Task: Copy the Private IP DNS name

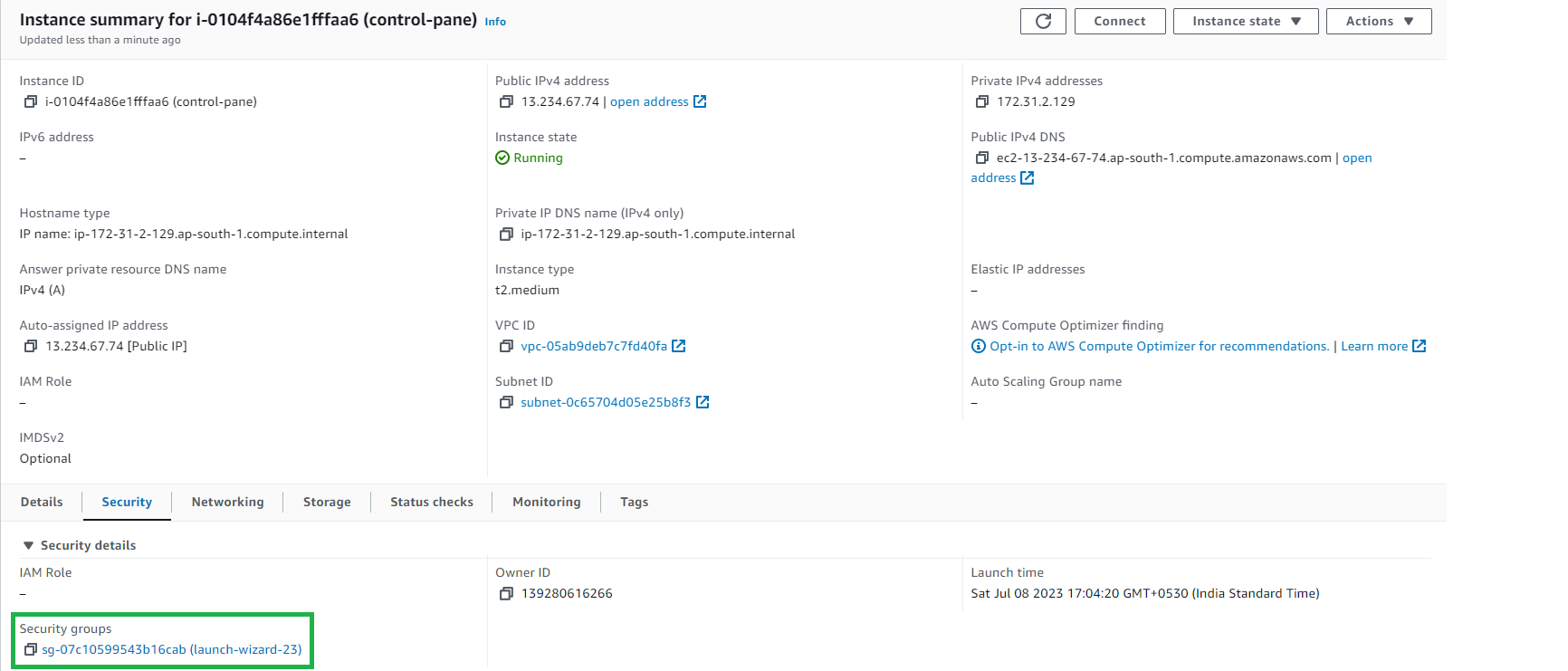Action: click(x=506, y=235)
